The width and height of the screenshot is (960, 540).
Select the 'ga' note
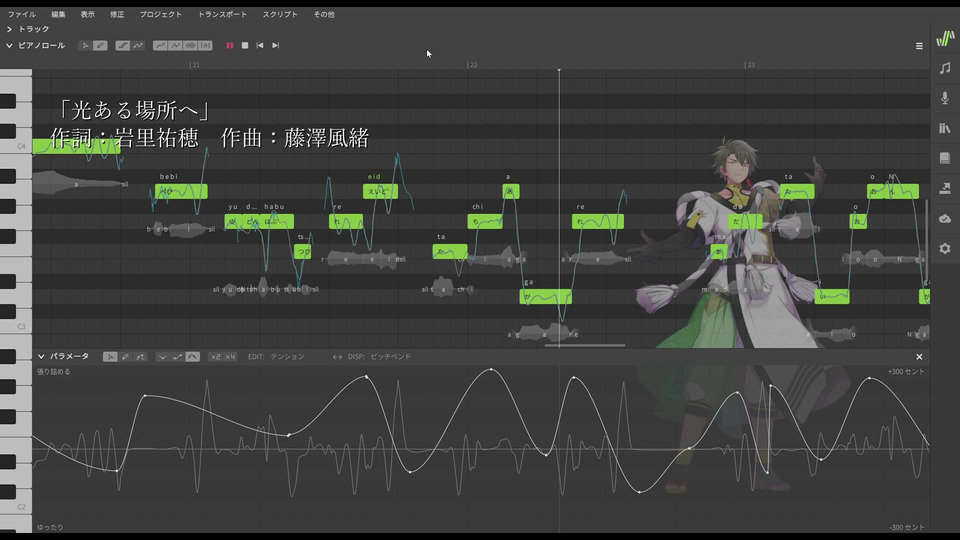546,296
